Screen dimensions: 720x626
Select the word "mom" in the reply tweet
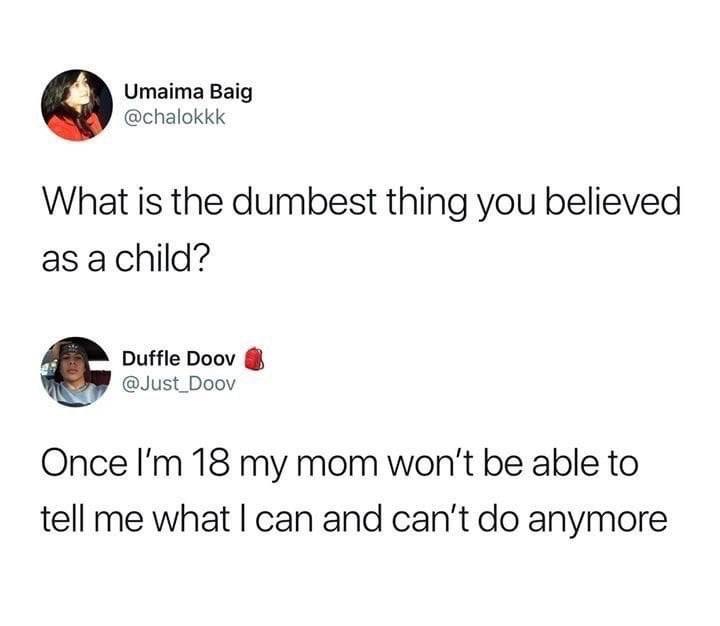click(338, 465)
